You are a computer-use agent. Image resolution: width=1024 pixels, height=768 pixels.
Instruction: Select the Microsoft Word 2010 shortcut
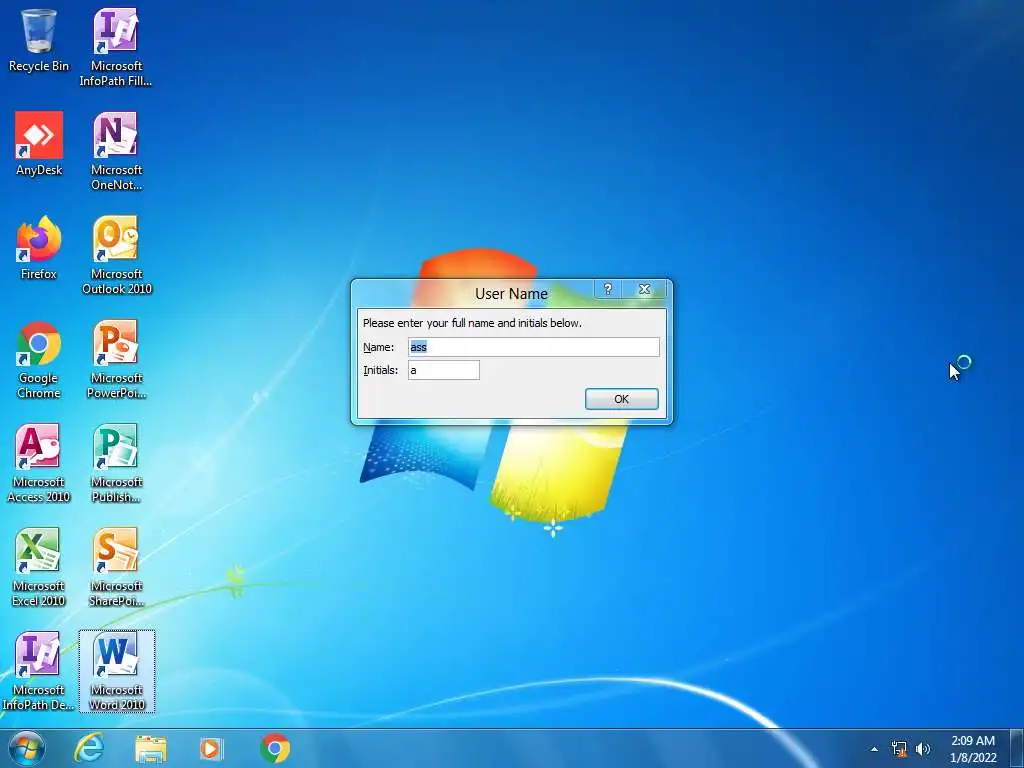[x=116, y=671]
